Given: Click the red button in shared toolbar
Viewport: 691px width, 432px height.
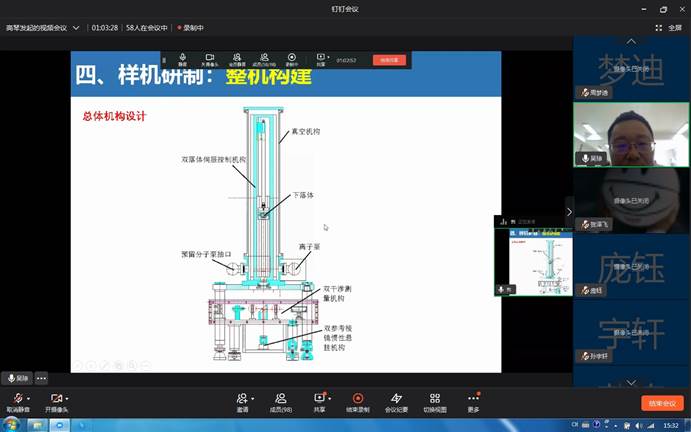Looking at the screenshot, I should 389,60.
